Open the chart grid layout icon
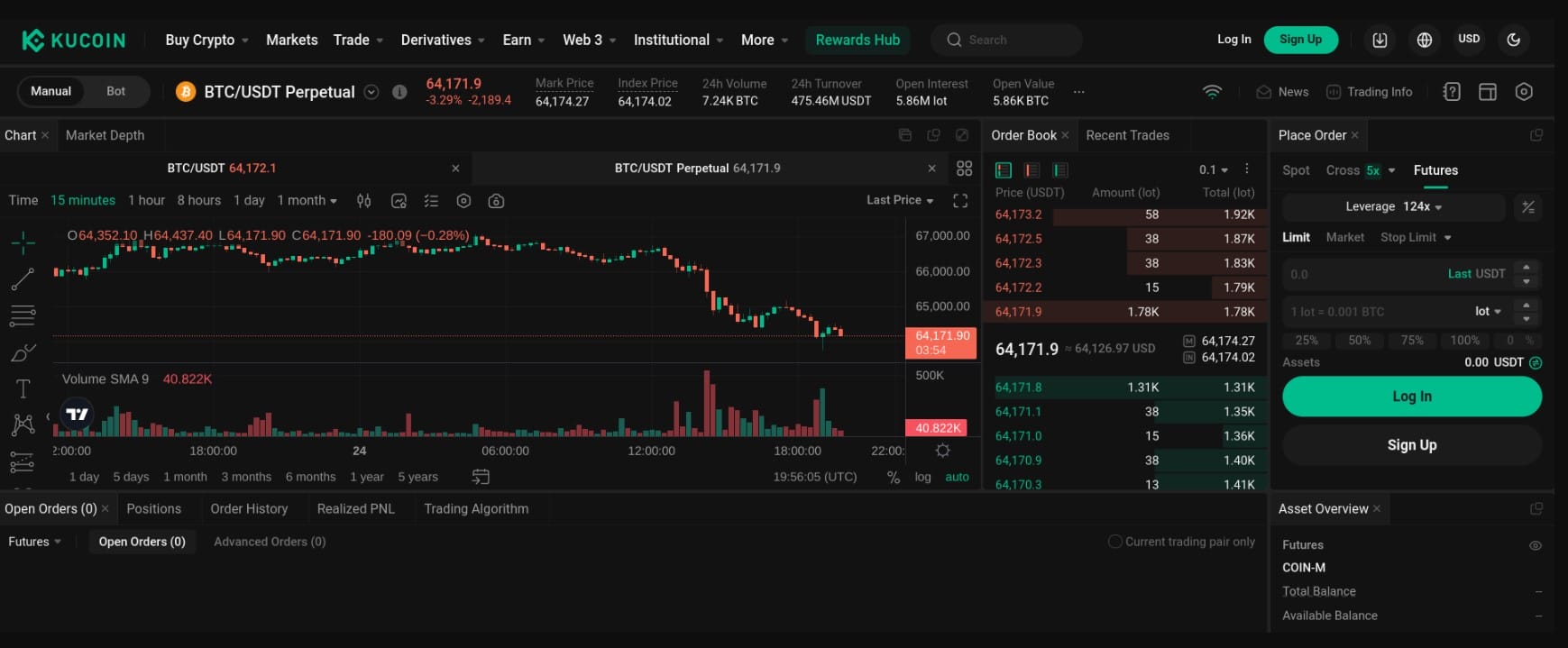 [964, 169]
